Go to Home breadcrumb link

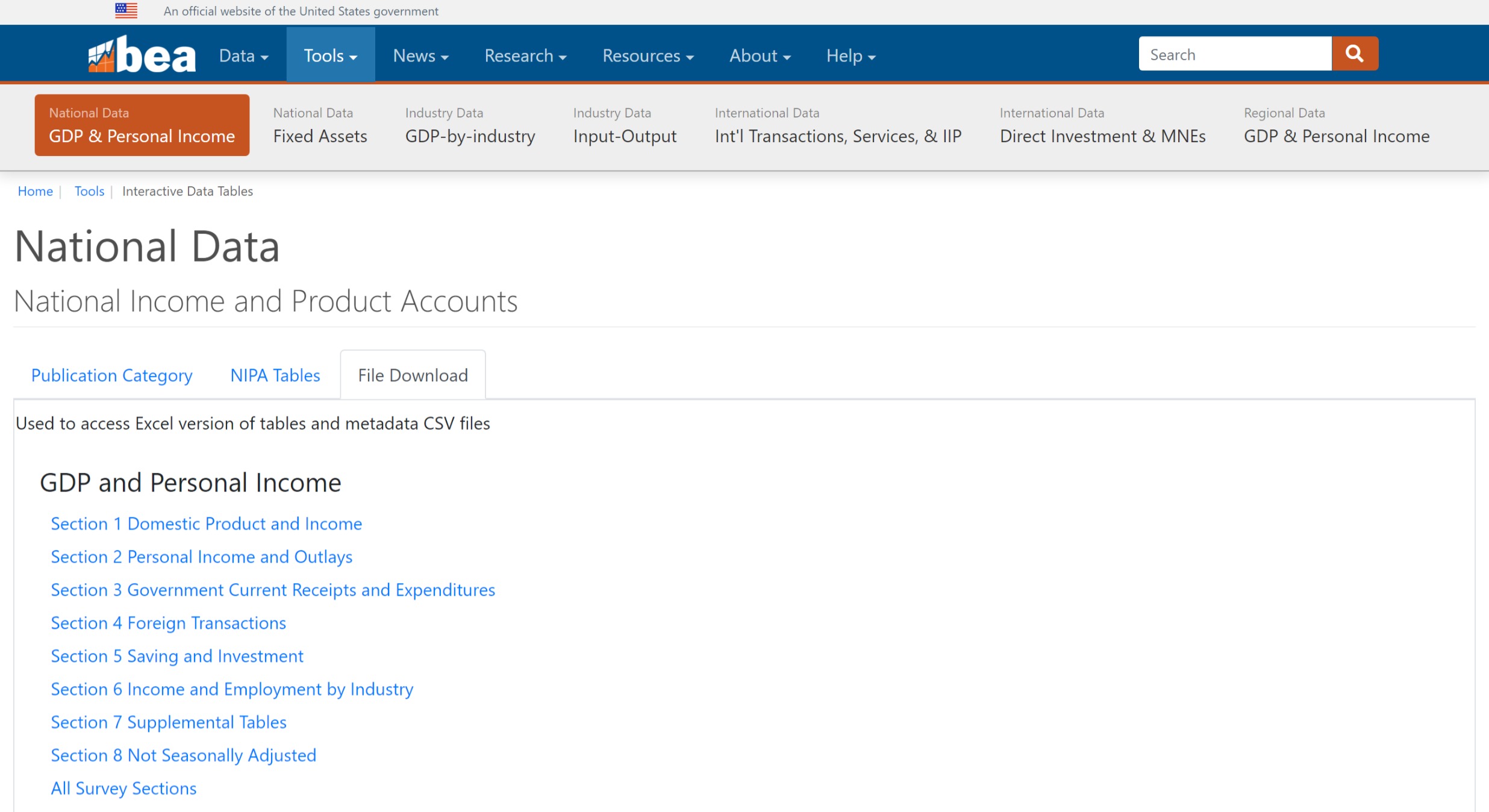35,191
